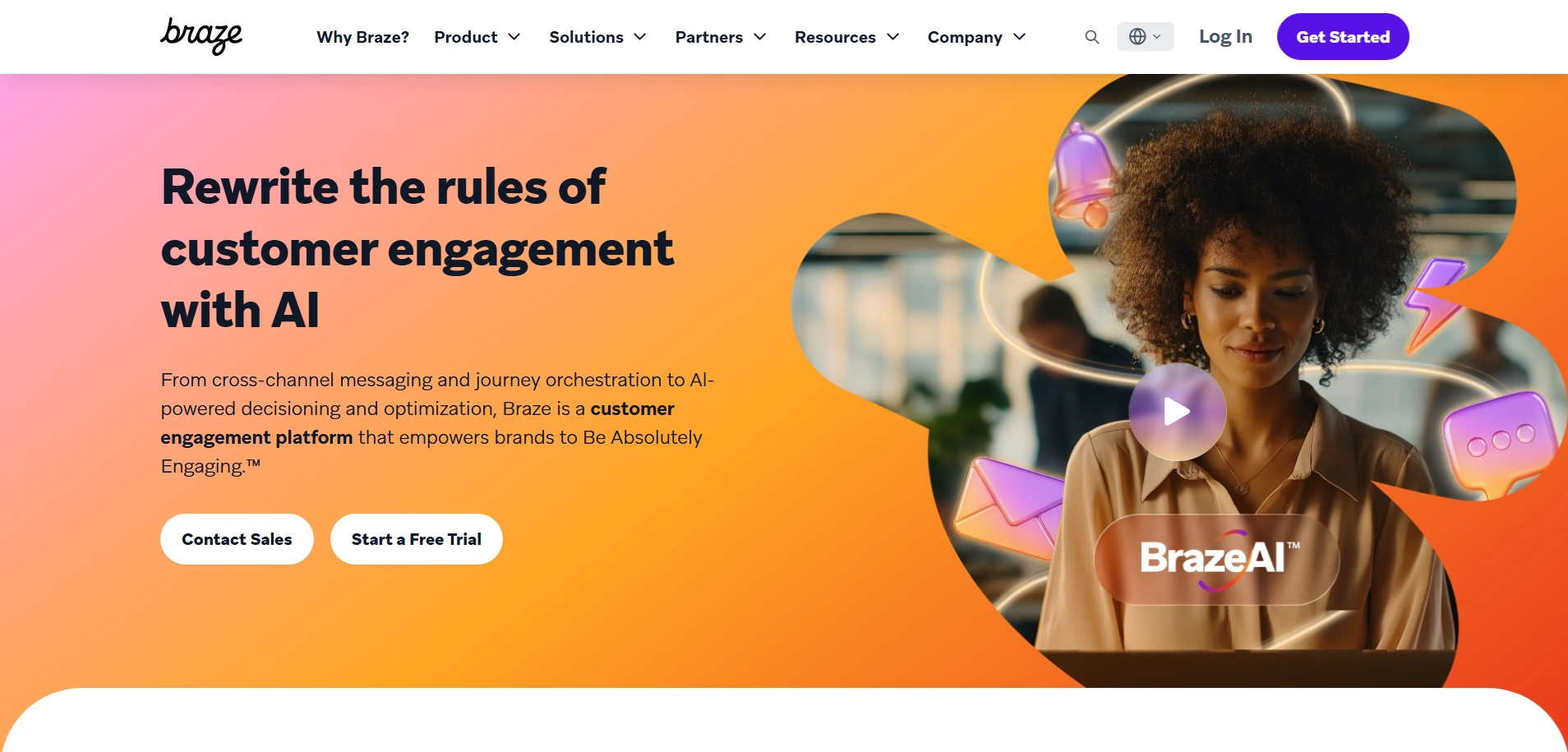
Task: Expand the Product menu chevron
Action: tap(514, 37)
